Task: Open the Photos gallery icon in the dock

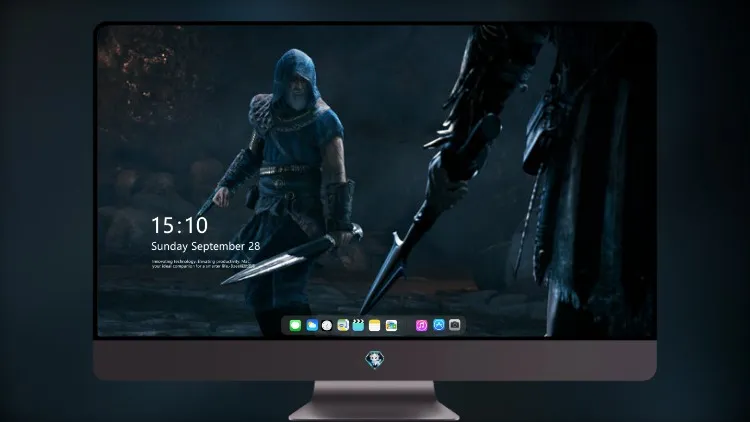Action: (391, 325)
